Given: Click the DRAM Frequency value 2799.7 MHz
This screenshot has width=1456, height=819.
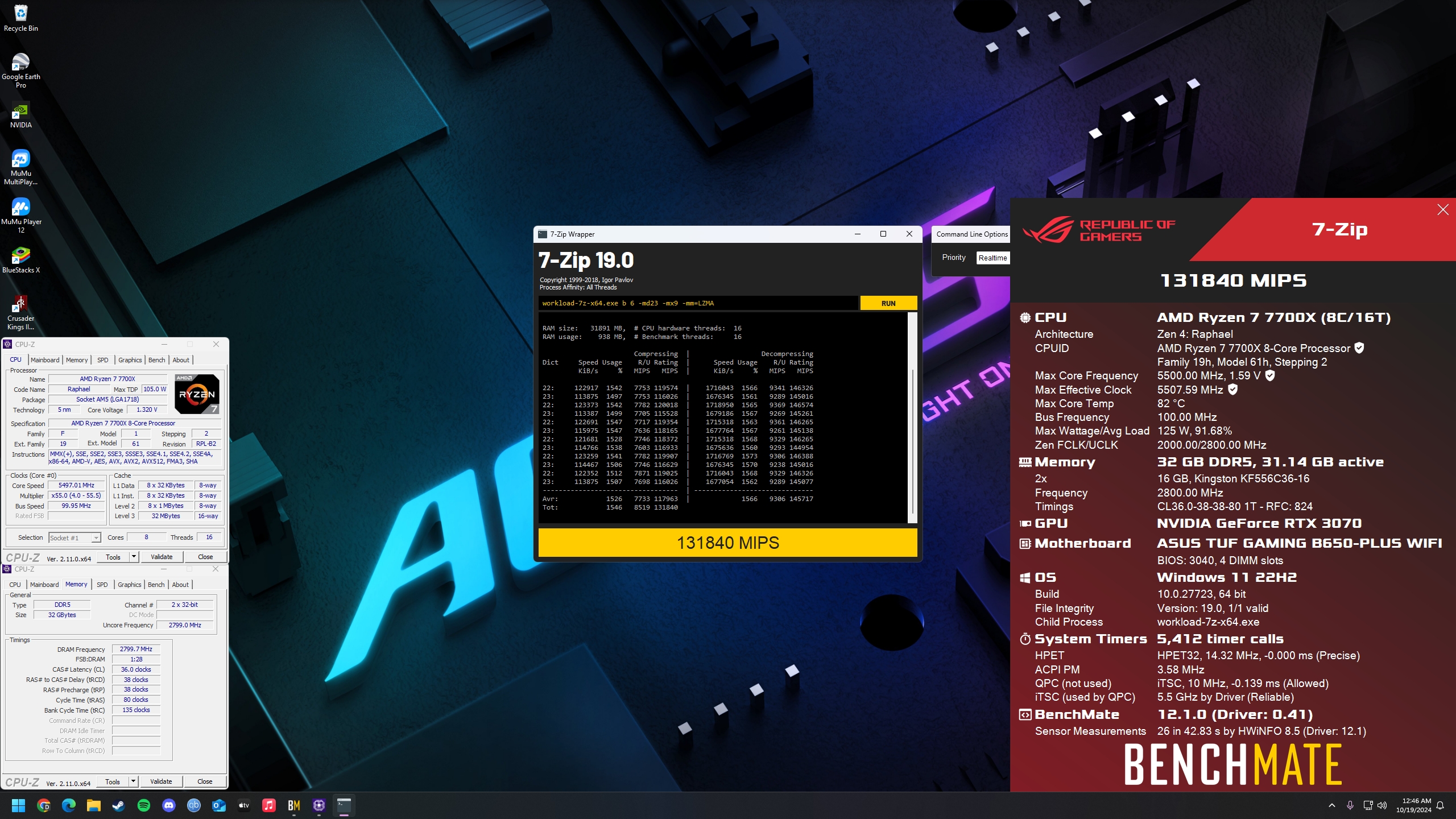Looking at the screenshot, I should point(136,649).
